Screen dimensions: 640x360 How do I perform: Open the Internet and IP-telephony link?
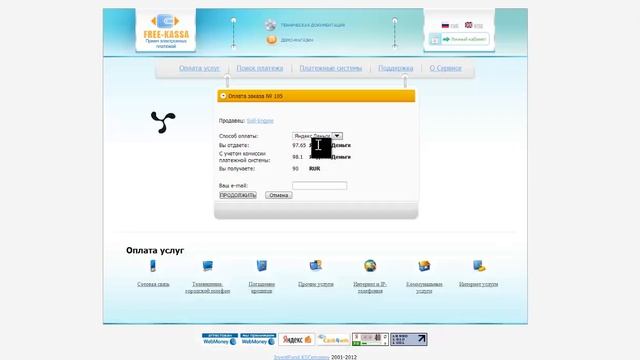point(370,287)
